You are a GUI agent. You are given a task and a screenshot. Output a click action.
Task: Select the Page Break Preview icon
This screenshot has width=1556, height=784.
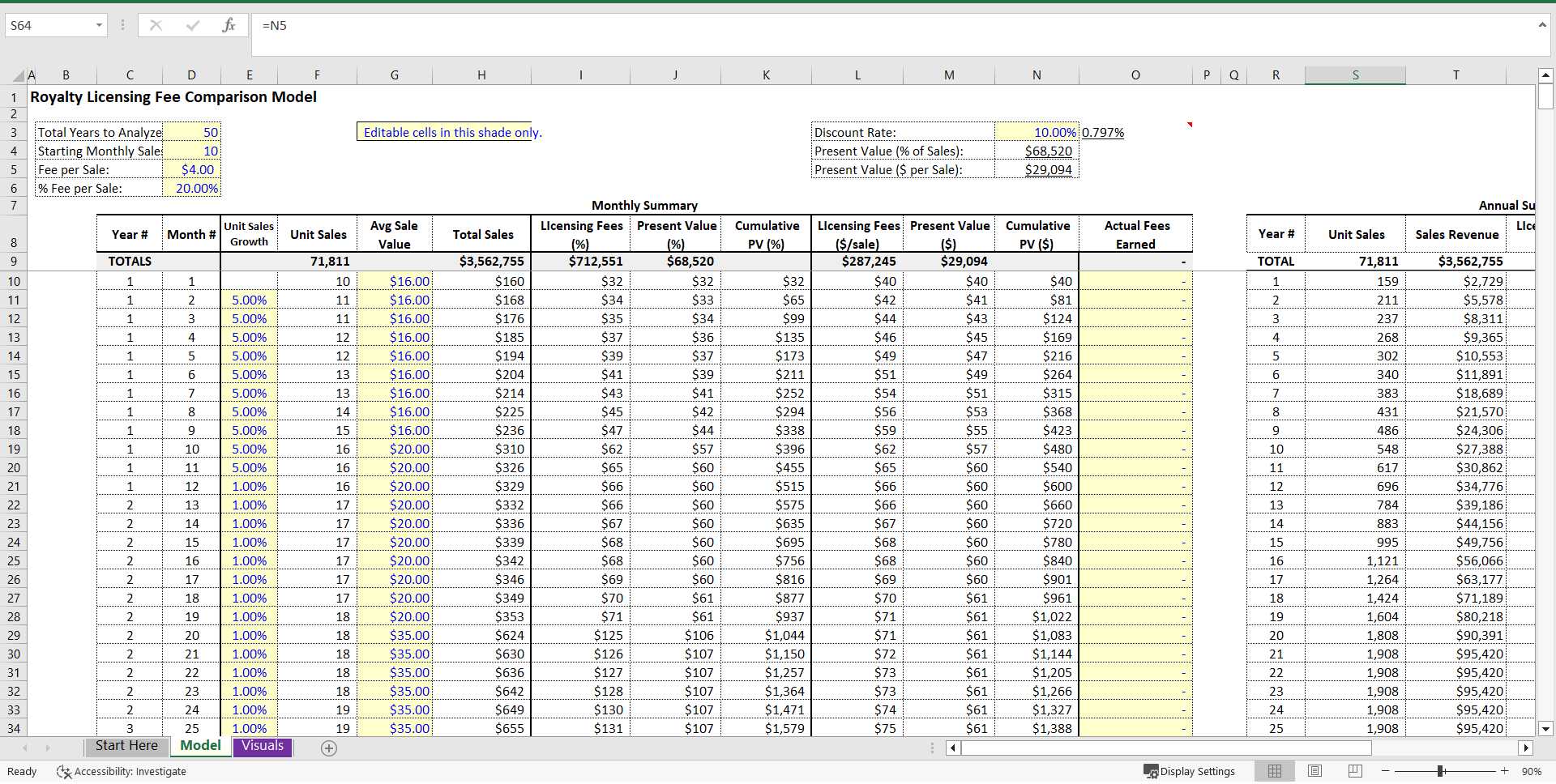click(x=1354, y=771)
